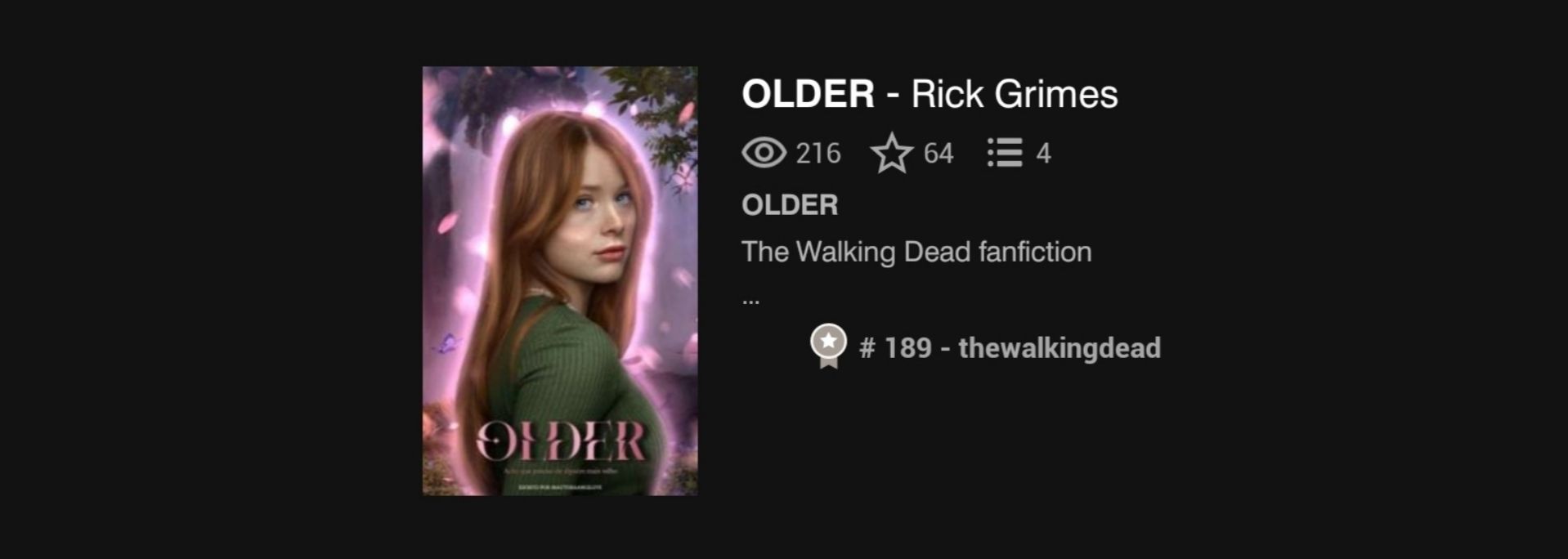
Task: Select the 4 parts count
Action: click(1043, 154)
